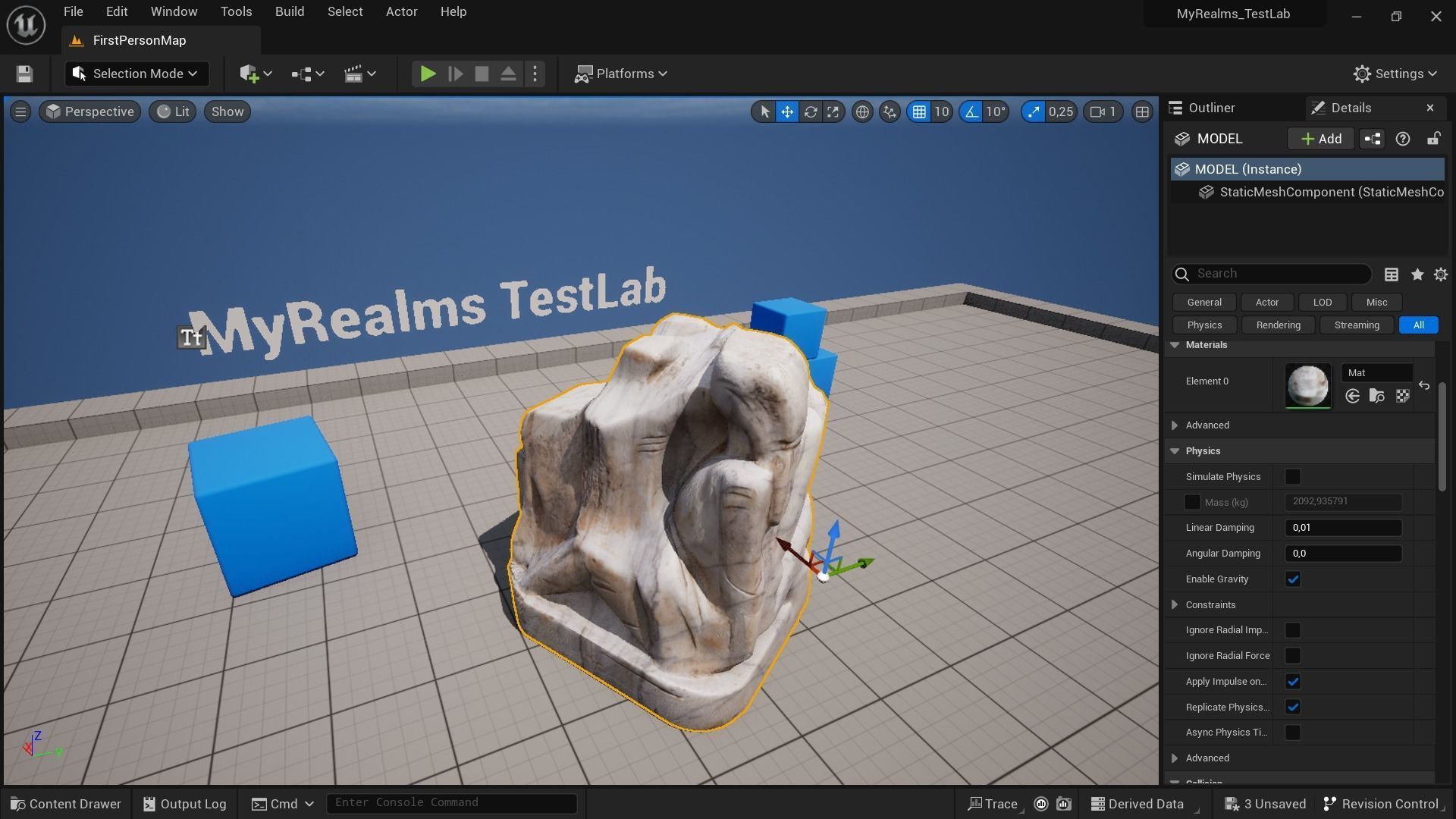
Task: Collapse the Physics section
Action: 1175,451
